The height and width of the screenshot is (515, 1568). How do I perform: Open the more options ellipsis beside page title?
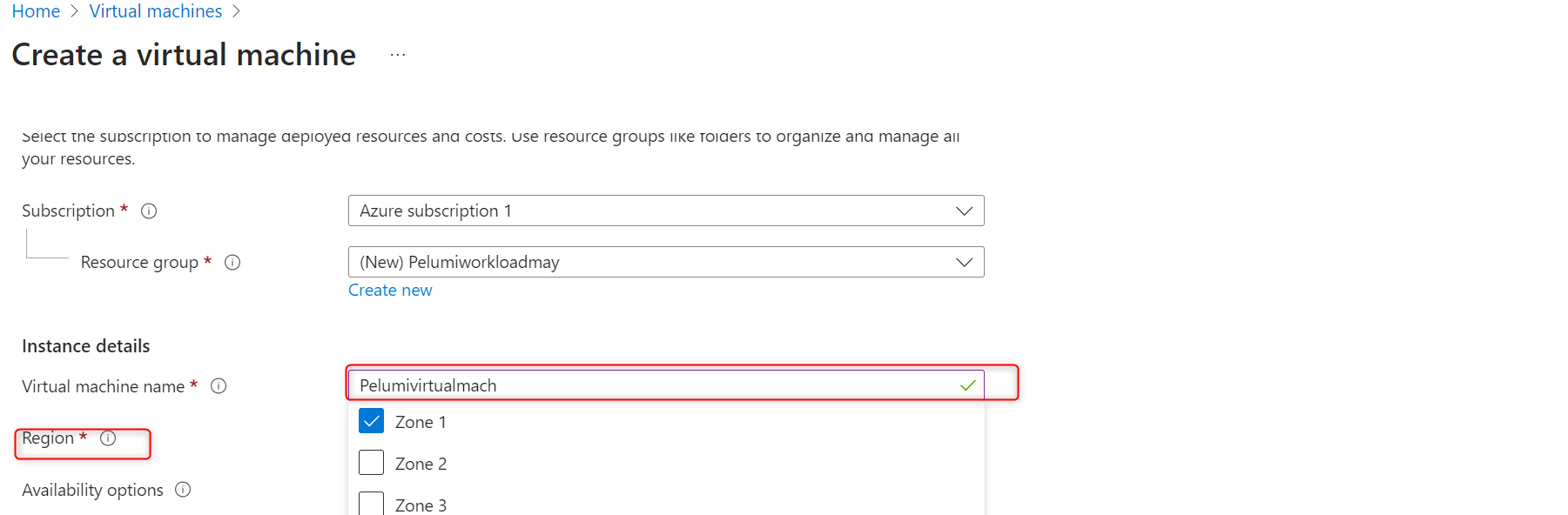point(398,55)
